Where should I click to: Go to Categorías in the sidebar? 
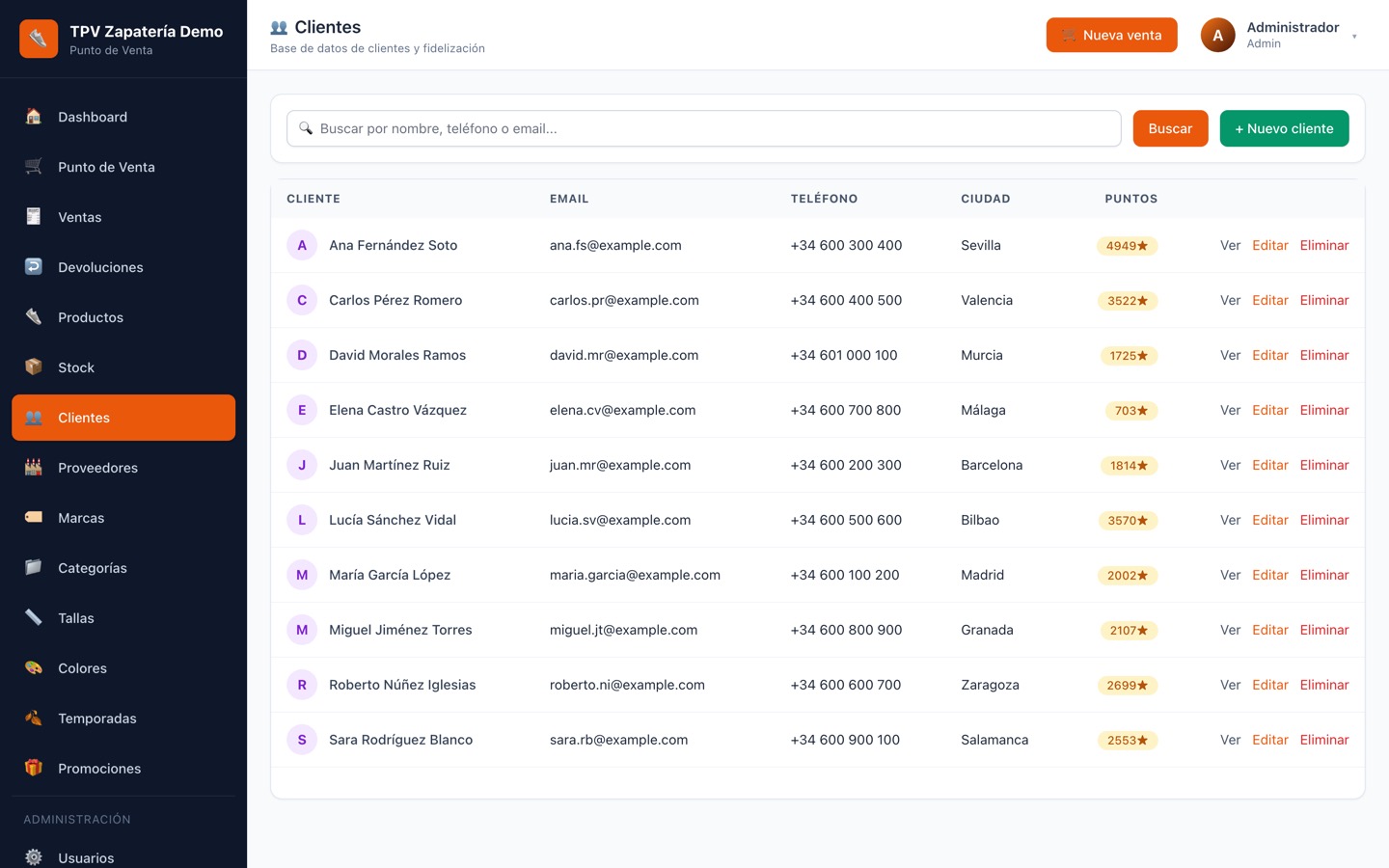(x=123, y=568)
